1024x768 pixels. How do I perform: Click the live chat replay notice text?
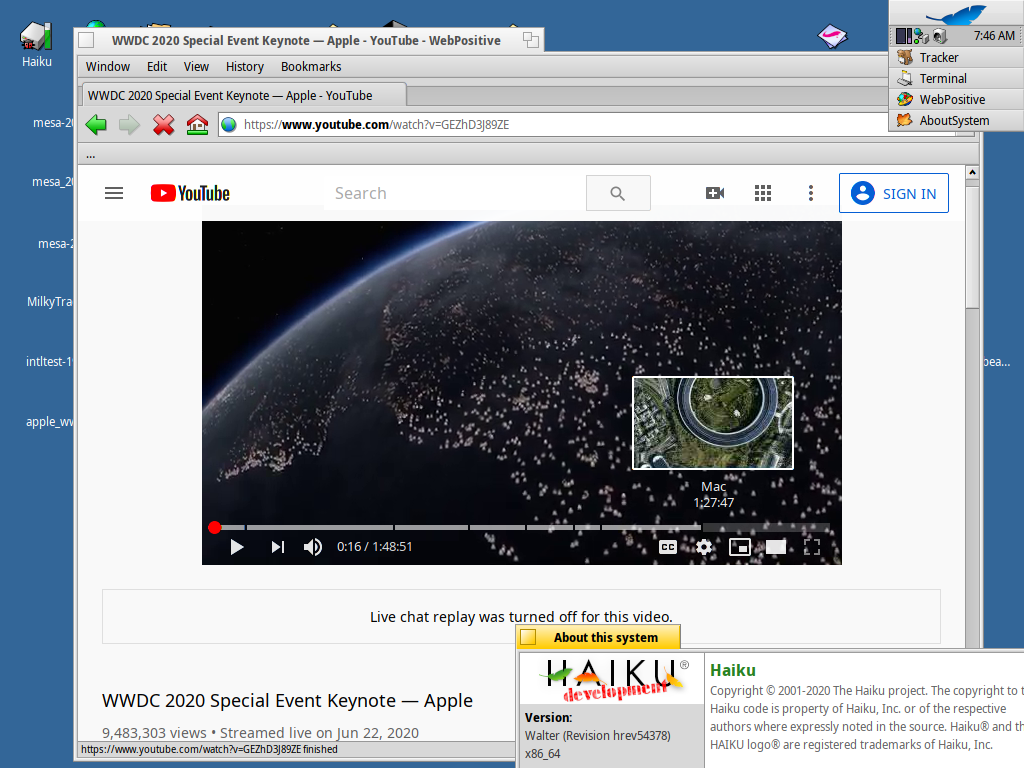pos(521,616)
